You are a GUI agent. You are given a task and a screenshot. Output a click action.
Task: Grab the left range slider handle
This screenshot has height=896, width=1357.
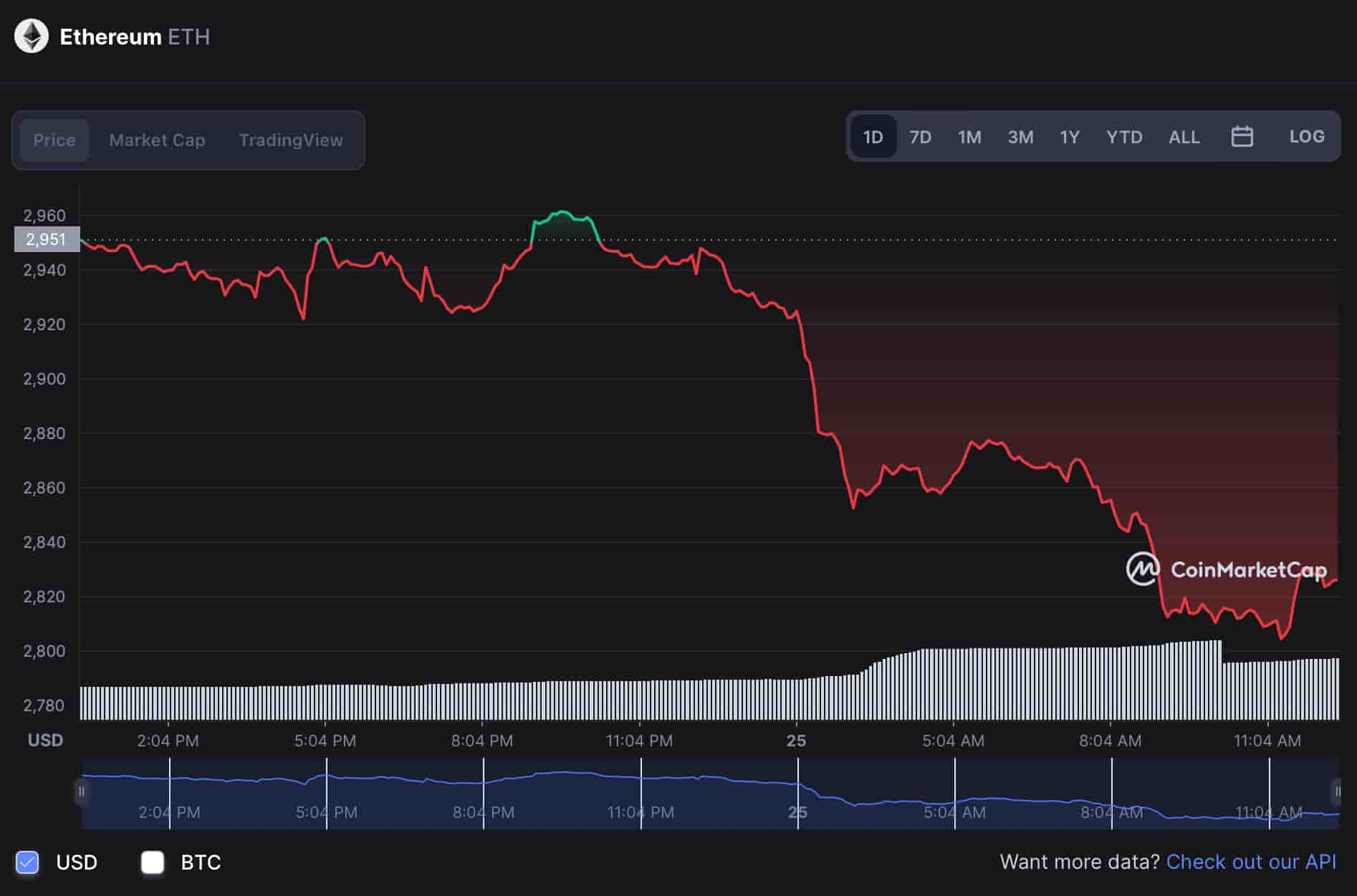[x=81, y=791]
